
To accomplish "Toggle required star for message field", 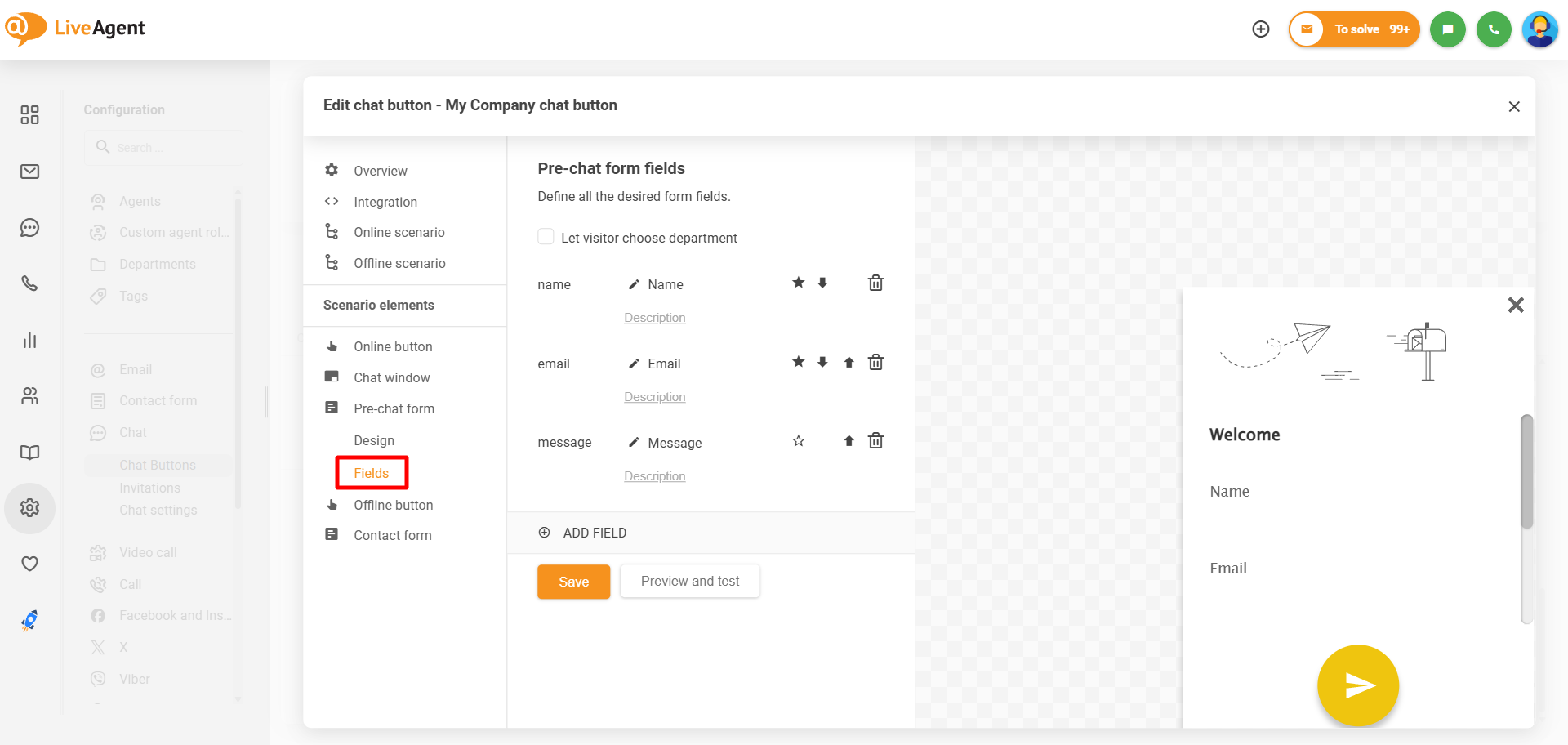I will click(799, 442).
